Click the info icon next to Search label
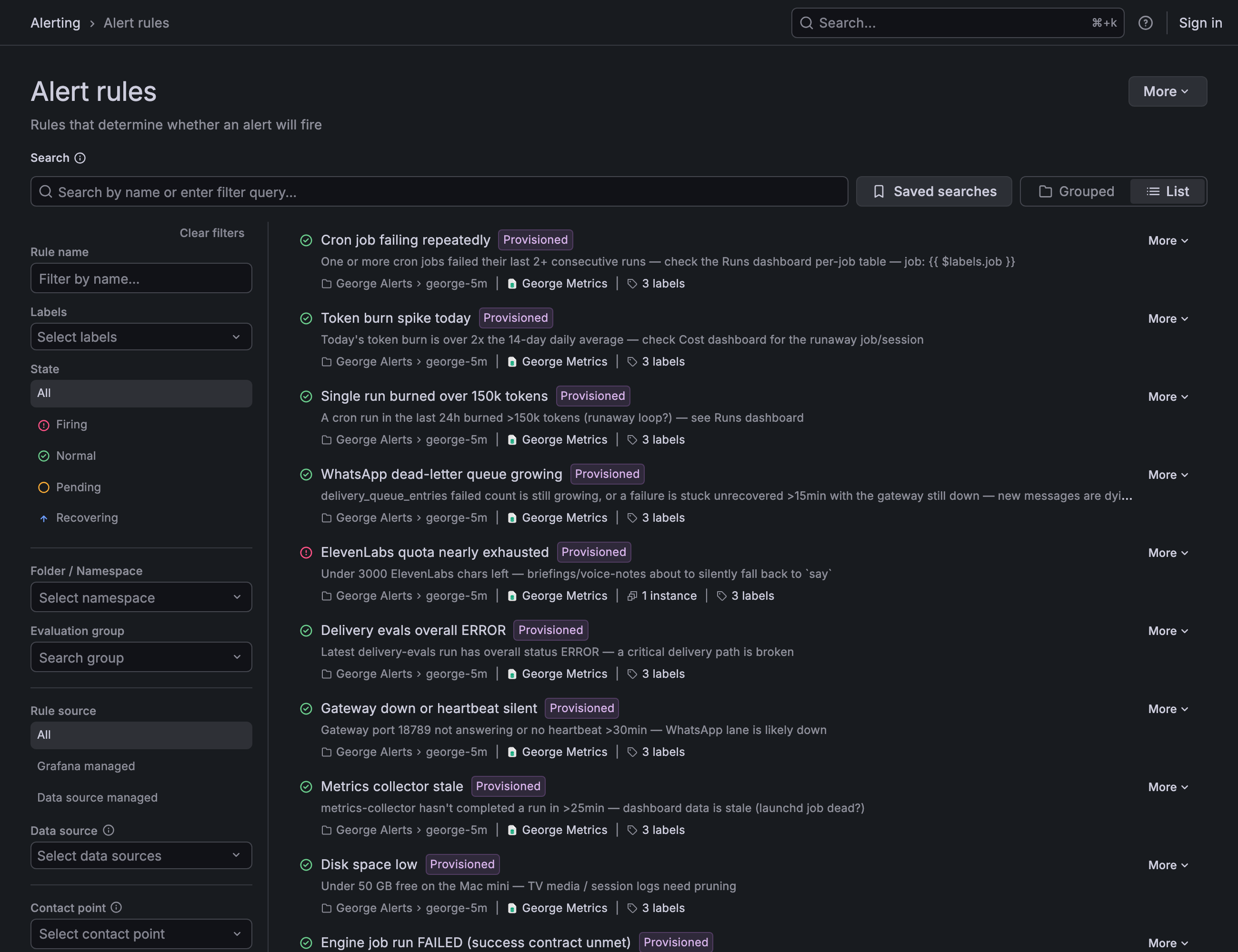1238x952 pixels. (80, 158)
